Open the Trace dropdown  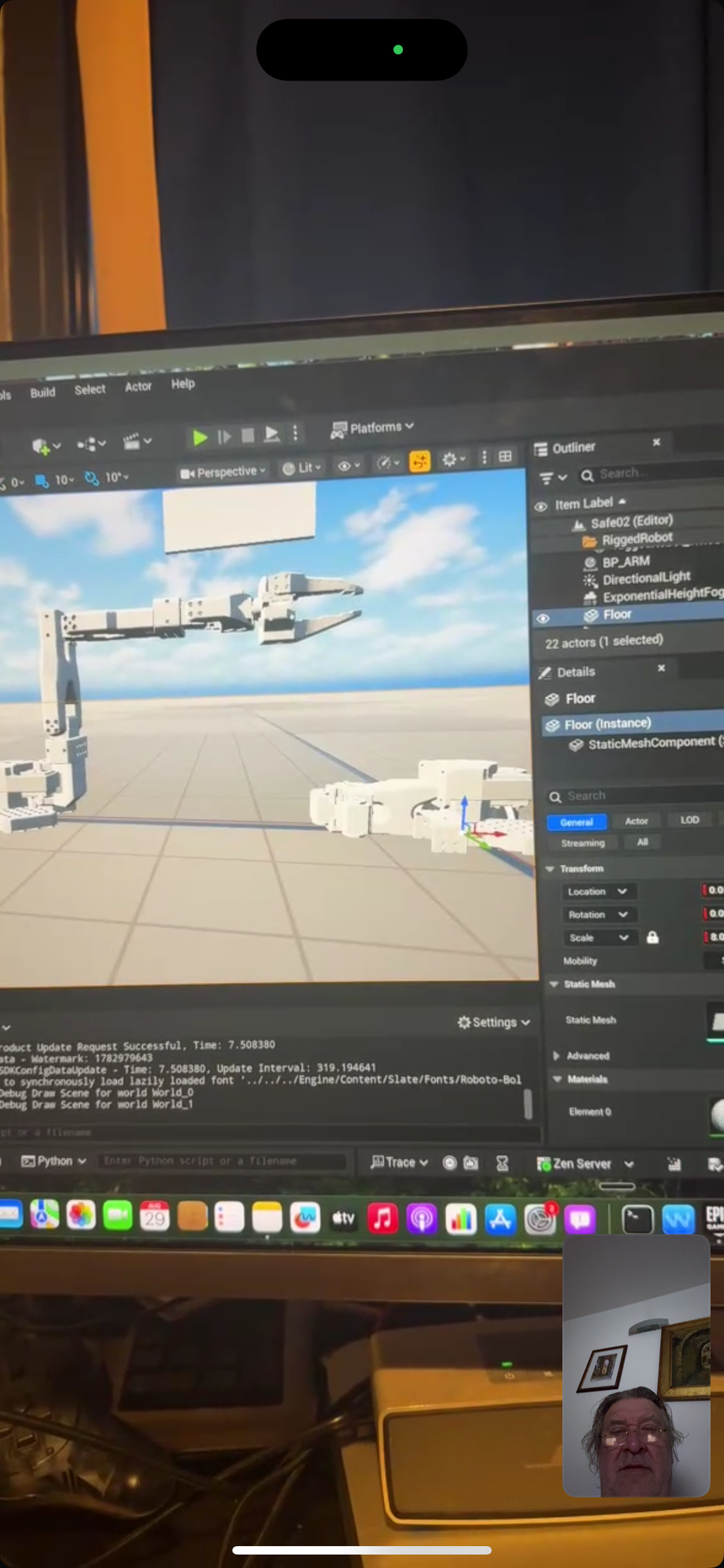click(399, 1162)
